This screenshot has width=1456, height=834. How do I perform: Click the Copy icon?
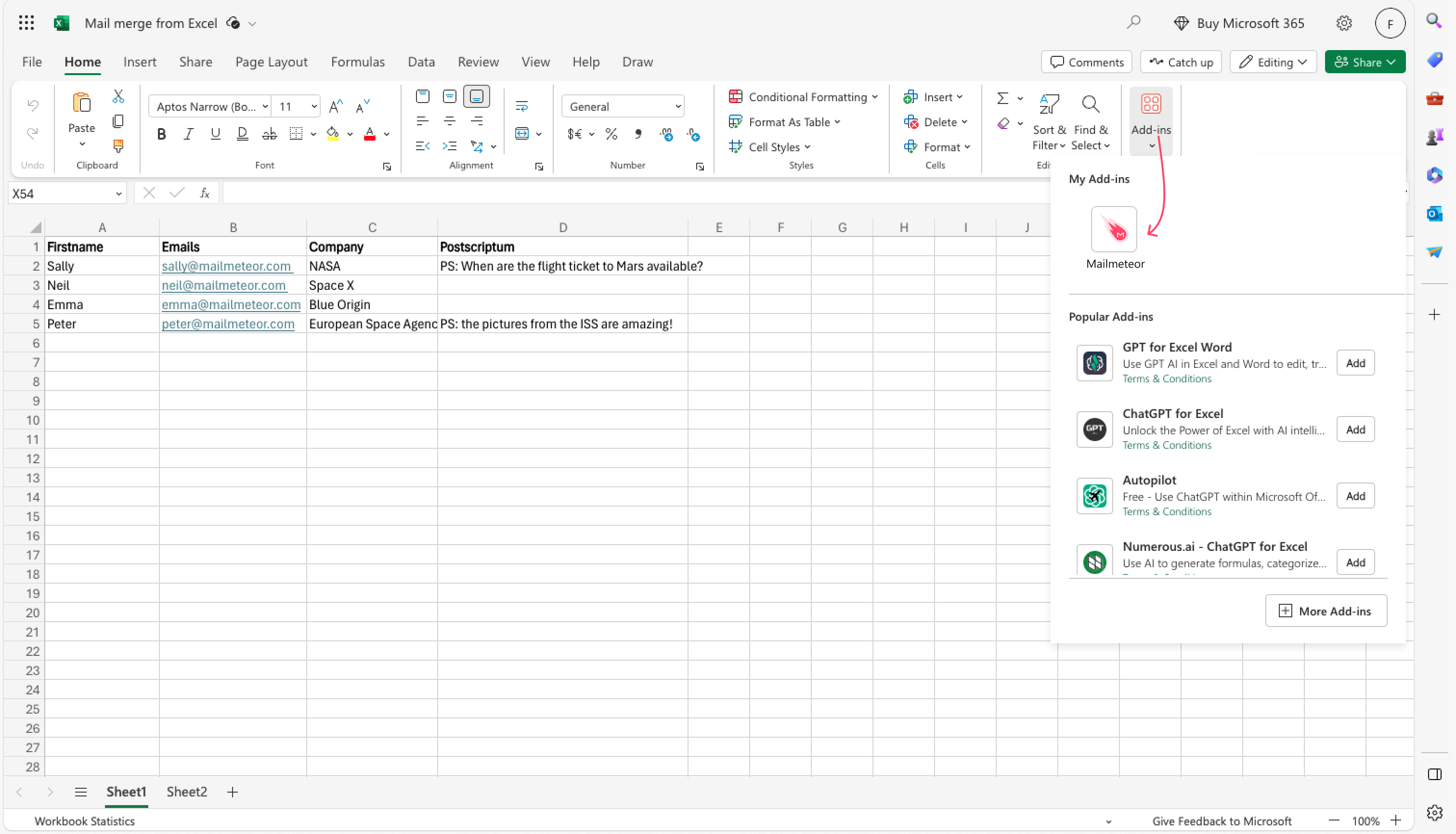pos(118,121)
